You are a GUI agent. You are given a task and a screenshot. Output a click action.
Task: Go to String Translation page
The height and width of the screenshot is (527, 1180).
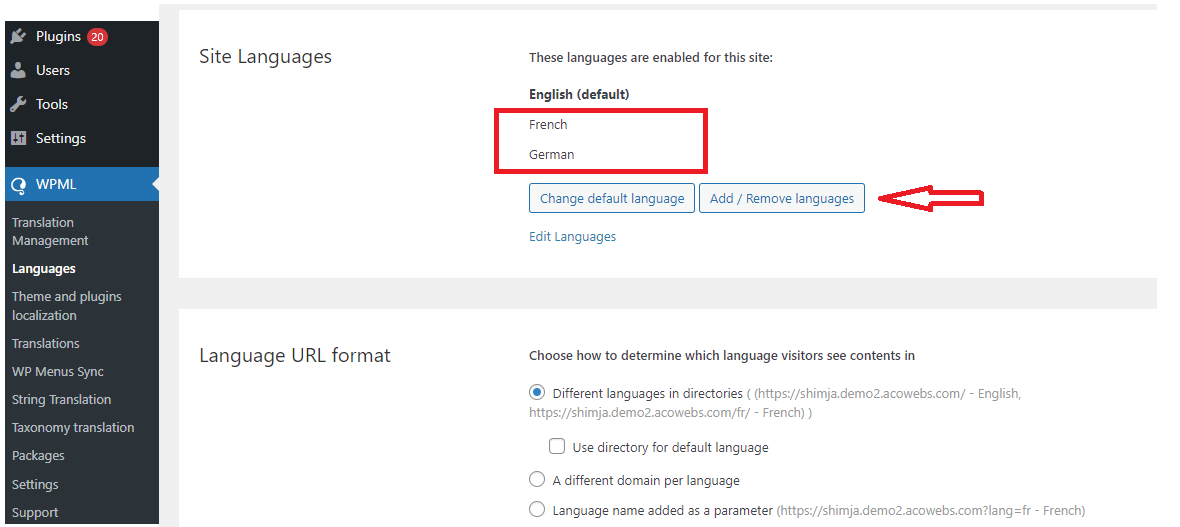62,400
